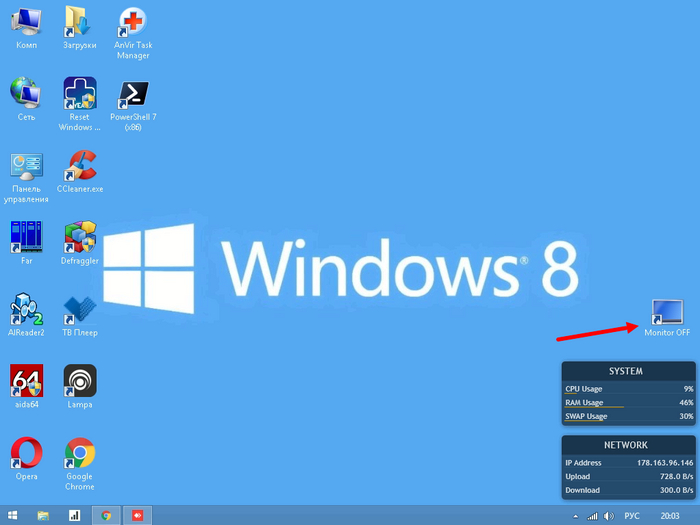Viewport: 700px width, 525px height.
Task: Switch the РУС input language indicator
Action: click(x=632, y=516)
